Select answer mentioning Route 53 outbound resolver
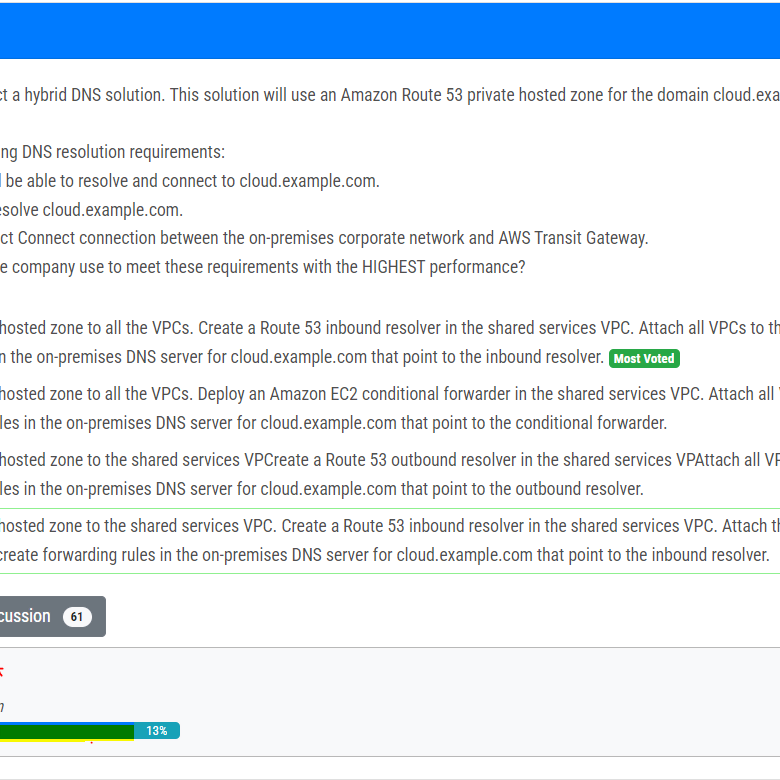Screen dimensions: 780x780 (x=390, y=474)
